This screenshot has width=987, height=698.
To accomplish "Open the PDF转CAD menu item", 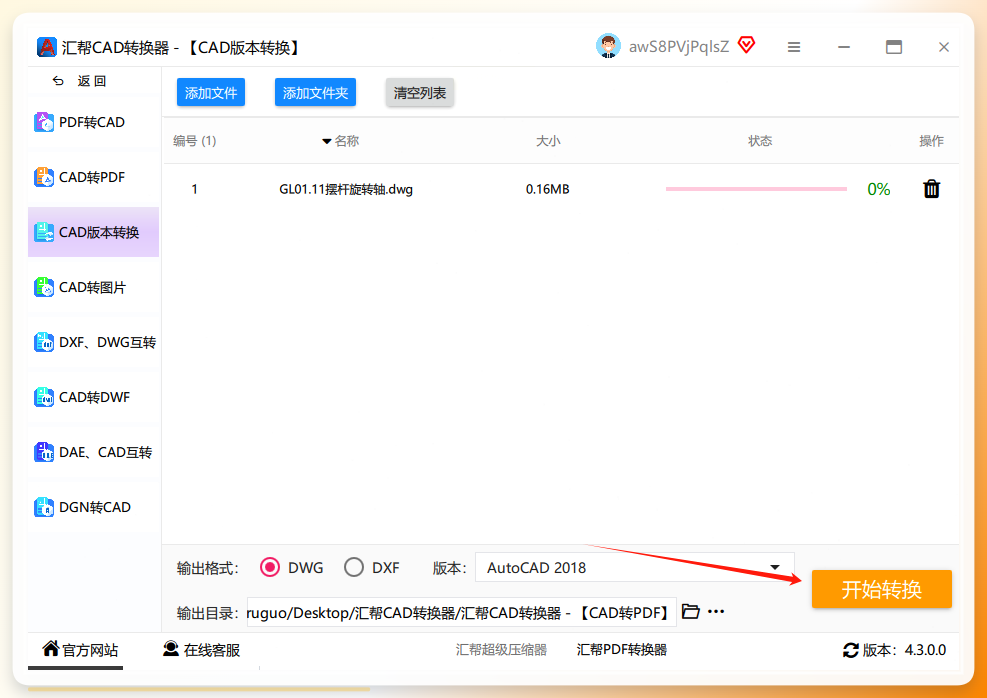I will click(x=93, y=122).
